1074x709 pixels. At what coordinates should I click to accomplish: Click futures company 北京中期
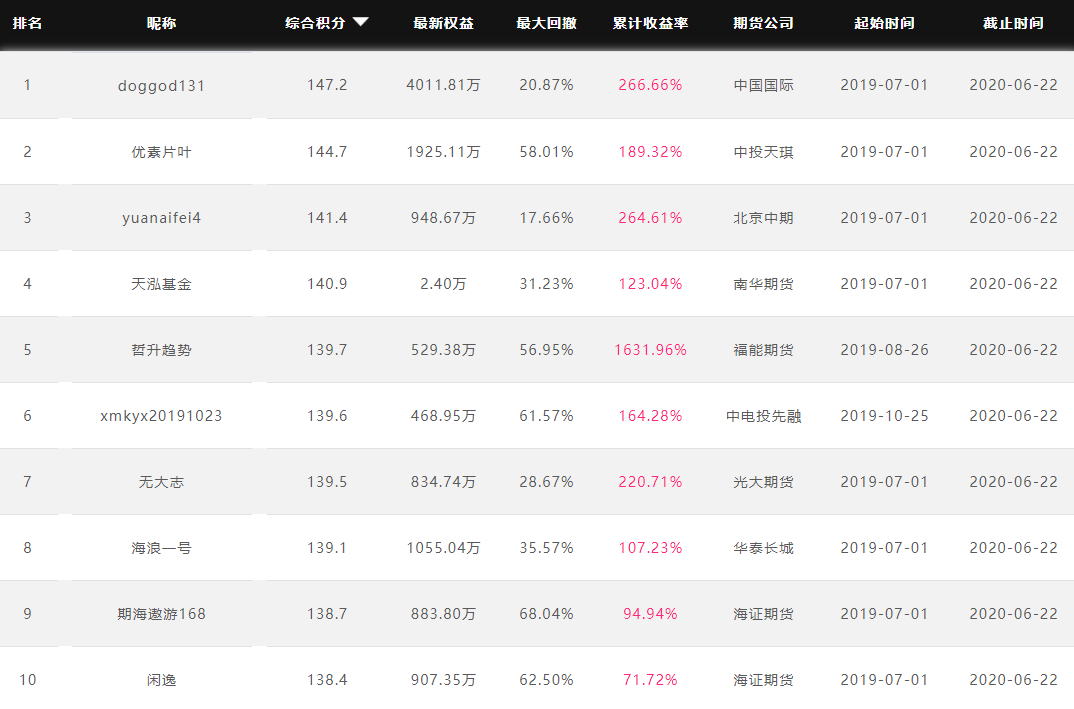tap(763, 218)
